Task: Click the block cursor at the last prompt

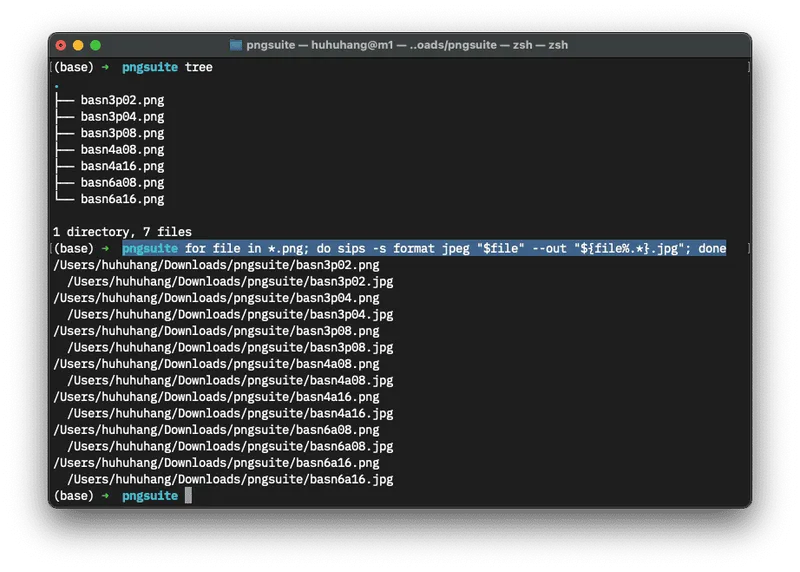Action: pos(188,496)
